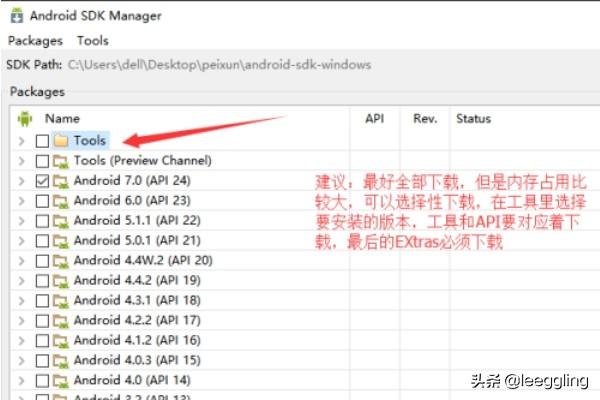Click the Tools folder icon

tap(61, 140)
